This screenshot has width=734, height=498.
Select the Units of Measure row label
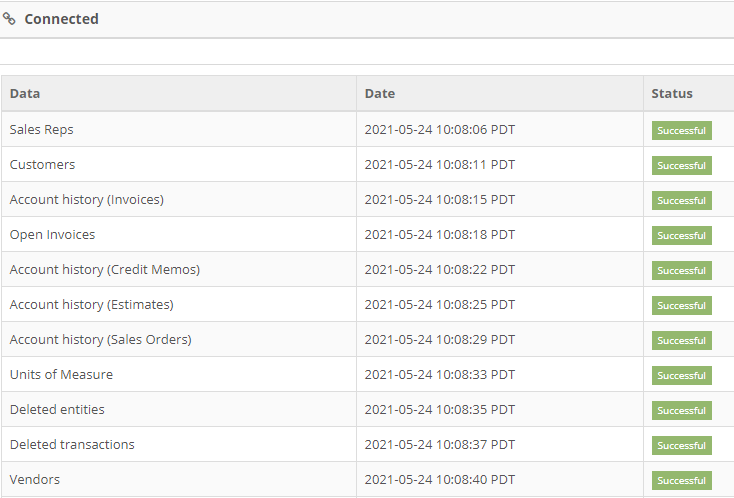pos(61,375)
